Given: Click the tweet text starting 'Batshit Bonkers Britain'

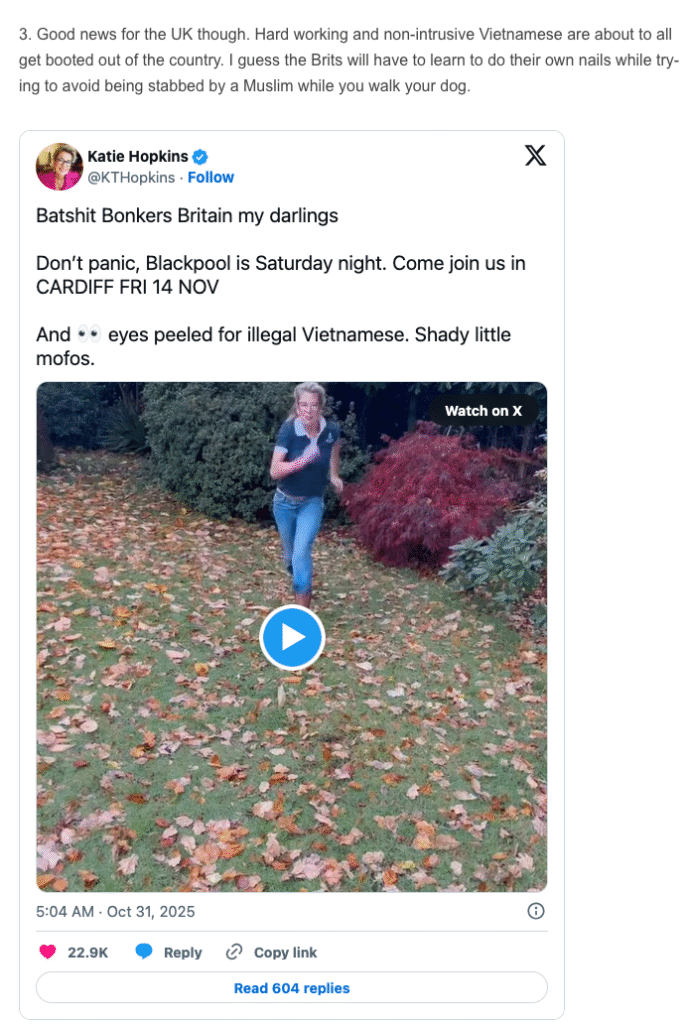Looking at the screenshot, I should click(x=187, y=215).
